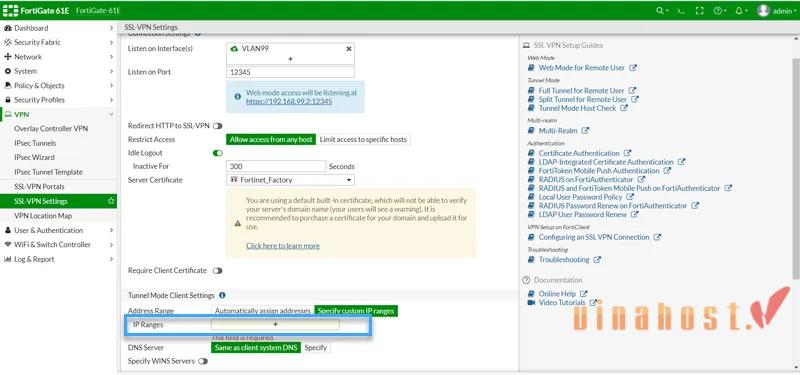Click the FortiGate logo icon
Viewport: 800px width, 375px height.
(10, 11)
